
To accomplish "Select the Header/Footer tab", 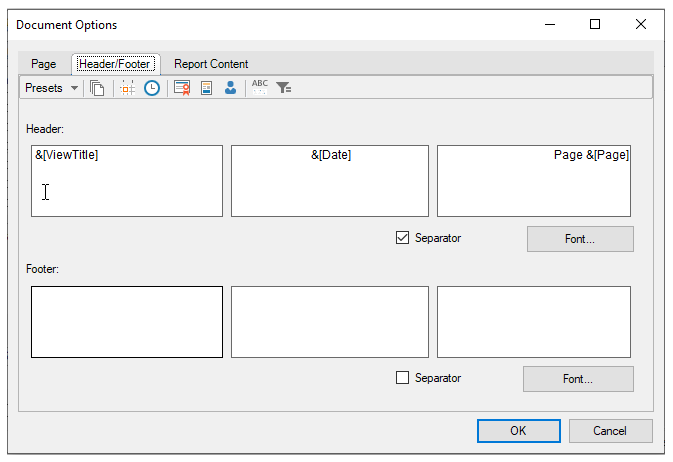I will coord(115,64).
